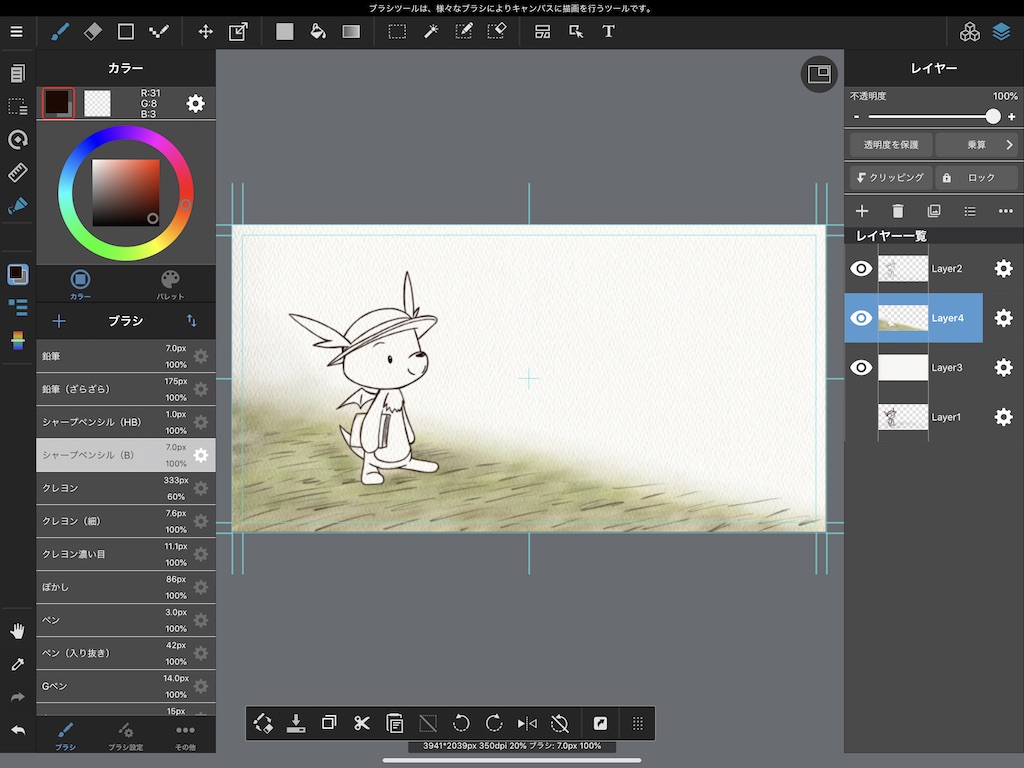The width and height of the screenshot is (1024, 768).
Task: Click the ロック lock button
Action: (x=975, y=177)
